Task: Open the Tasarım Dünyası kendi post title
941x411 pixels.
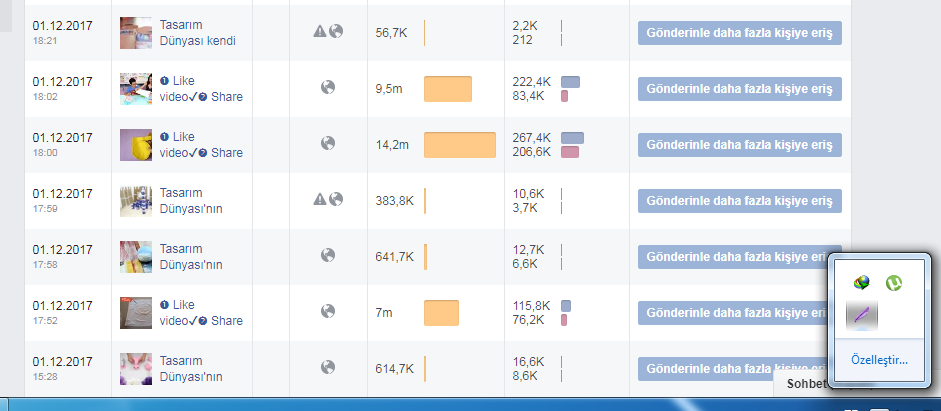Action: [197, 33]
